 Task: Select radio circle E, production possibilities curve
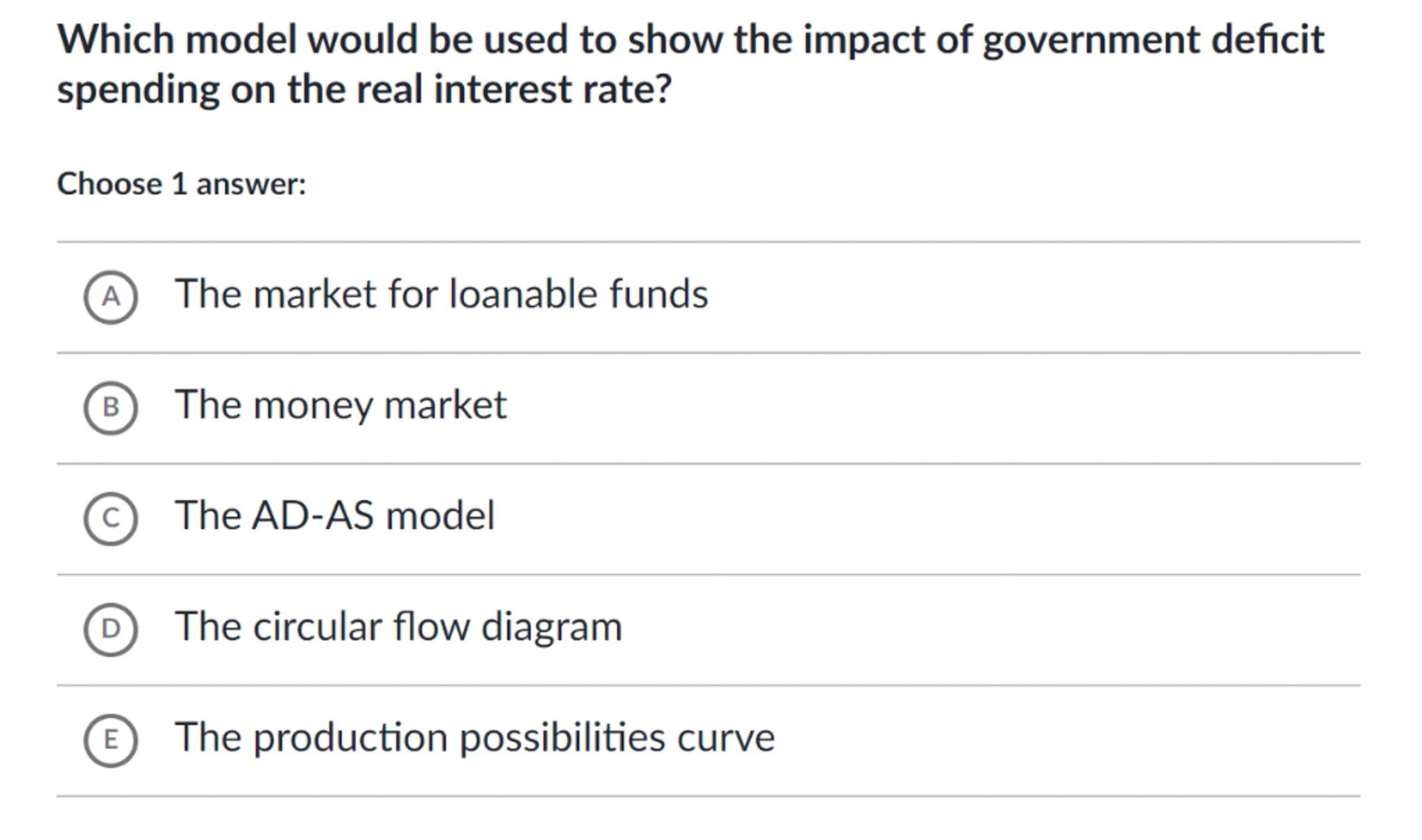coord(110,740)
